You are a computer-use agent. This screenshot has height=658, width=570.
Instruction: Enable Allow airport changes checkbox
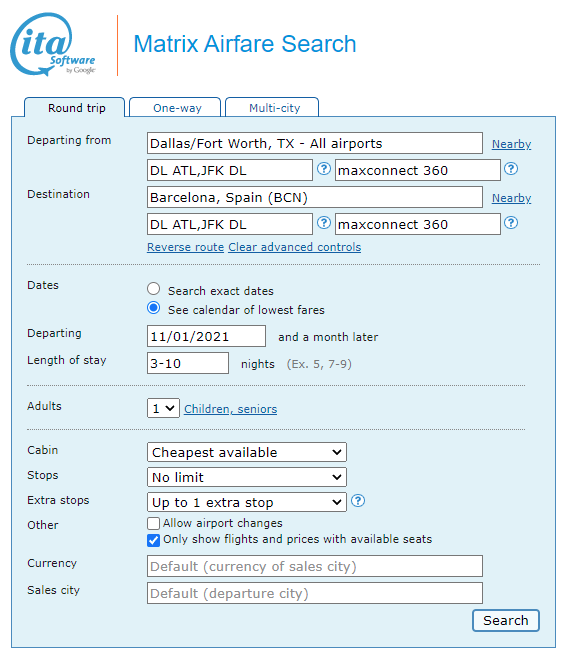154,523
